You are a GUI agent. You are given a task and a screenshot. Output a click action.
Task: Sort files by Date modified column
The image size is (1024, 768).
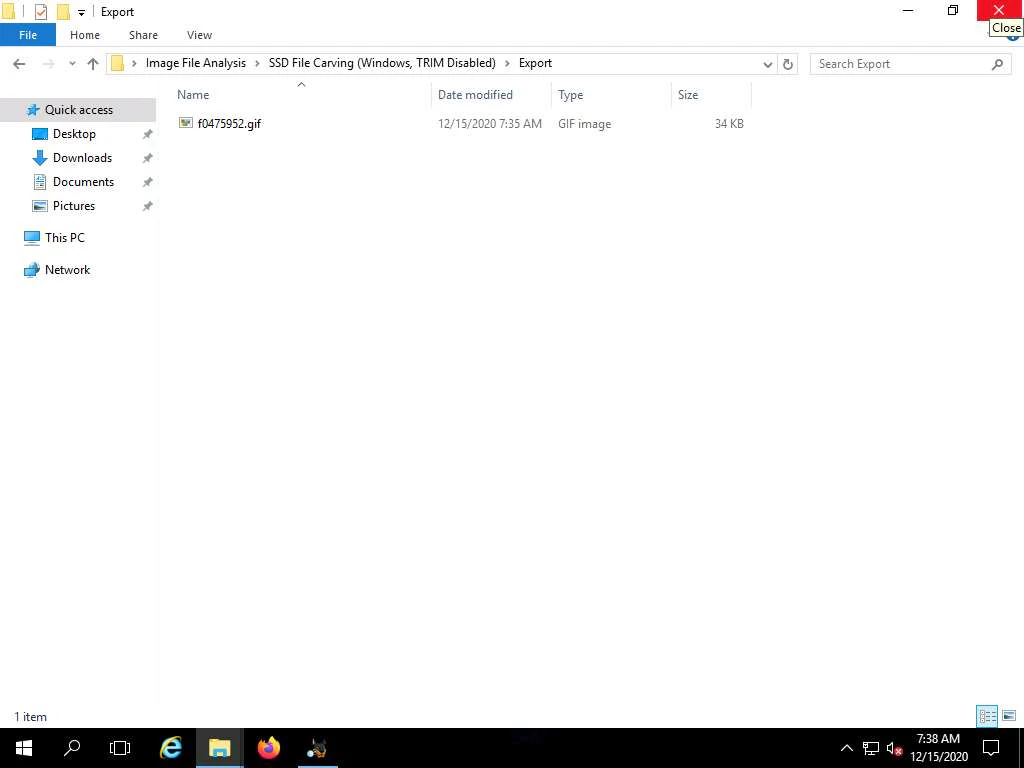[x=491, y=95]
